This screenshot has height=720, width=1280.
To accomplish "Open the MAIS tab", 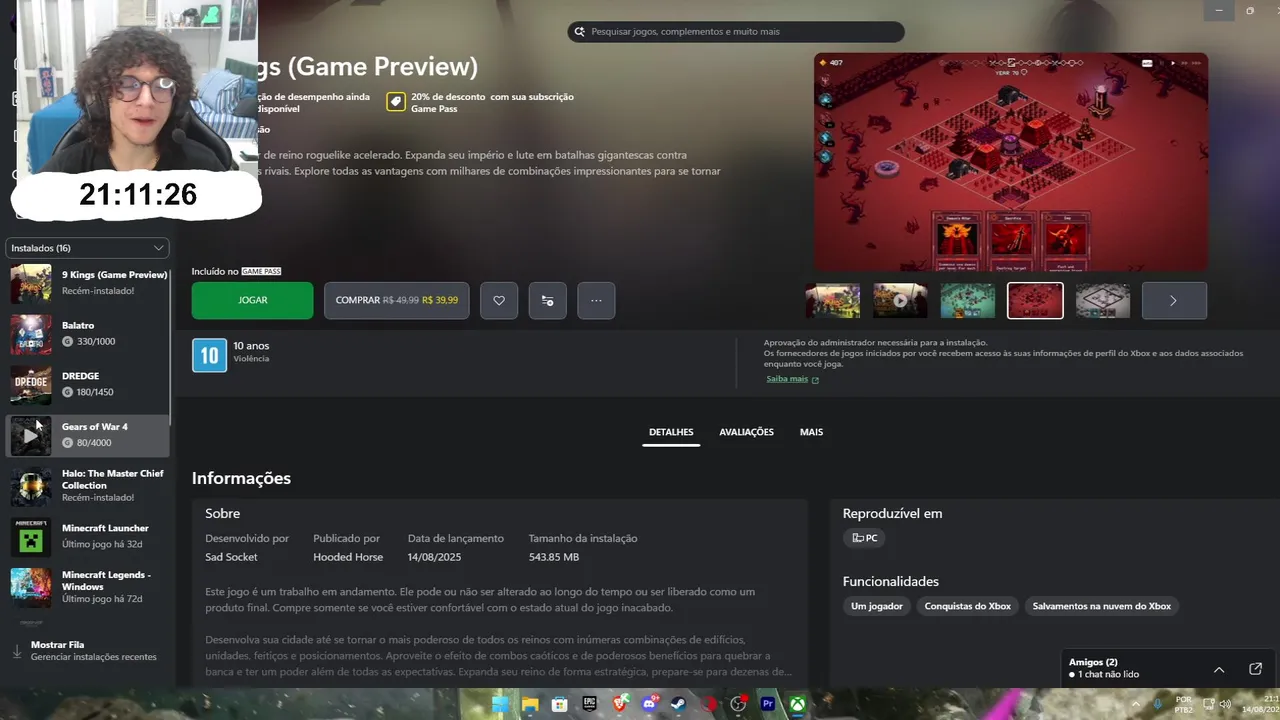I will 811,432.
